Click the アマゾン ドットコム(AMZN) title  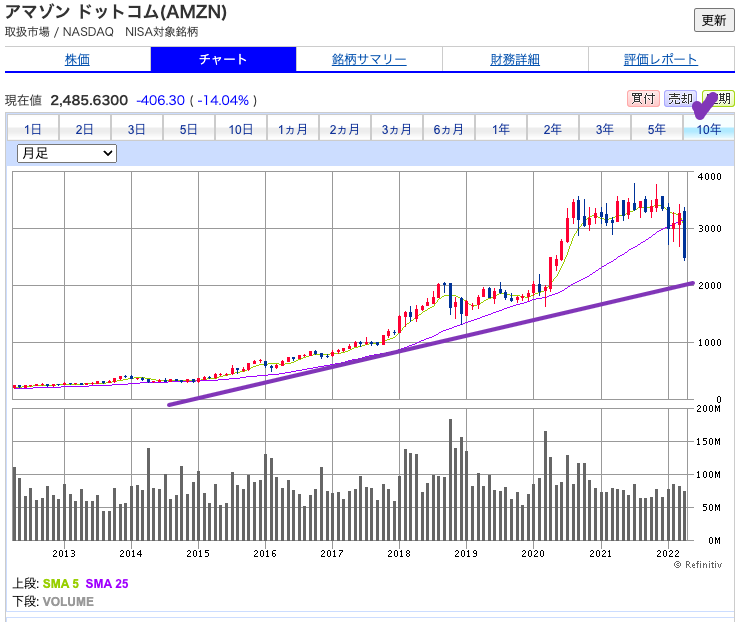(116, 11)
